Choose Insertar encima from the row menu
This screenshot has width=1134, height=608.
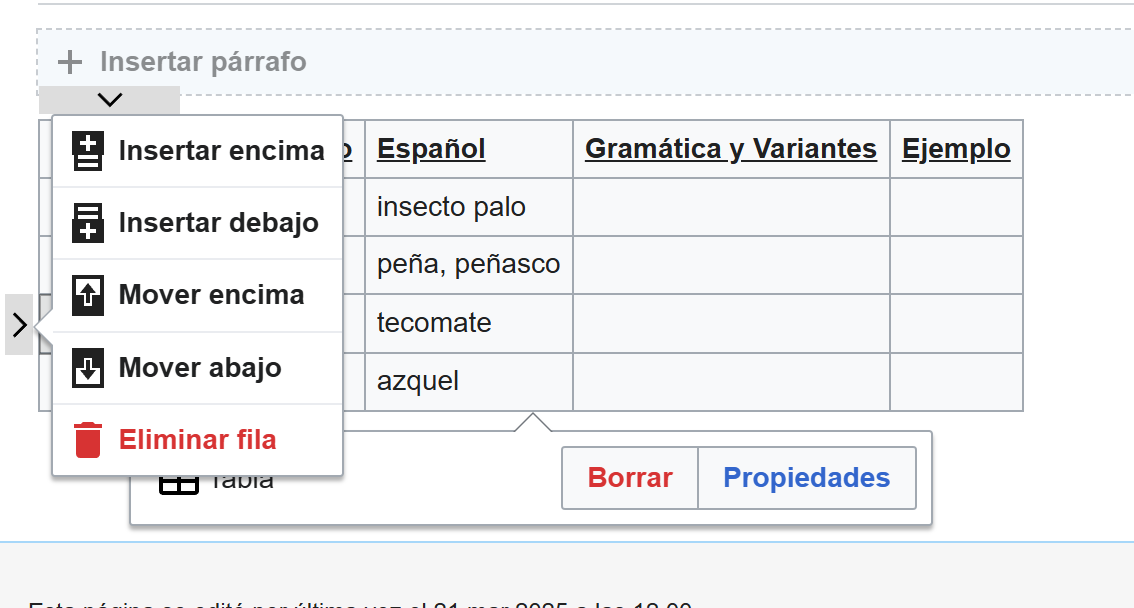[x=221, y=151]
